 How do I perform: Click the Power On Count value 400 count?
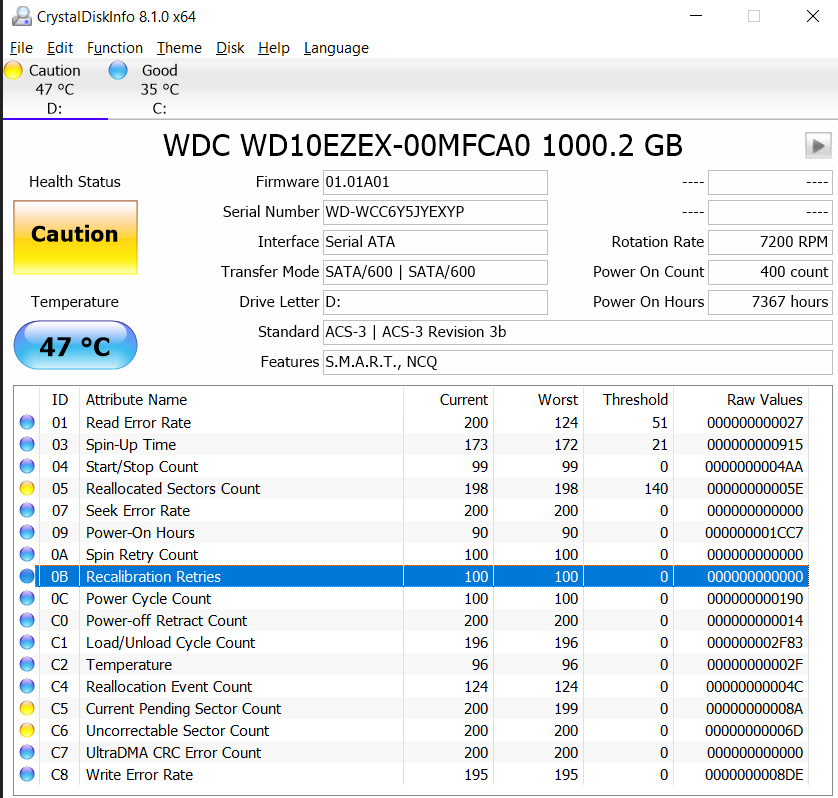(770, 272)
